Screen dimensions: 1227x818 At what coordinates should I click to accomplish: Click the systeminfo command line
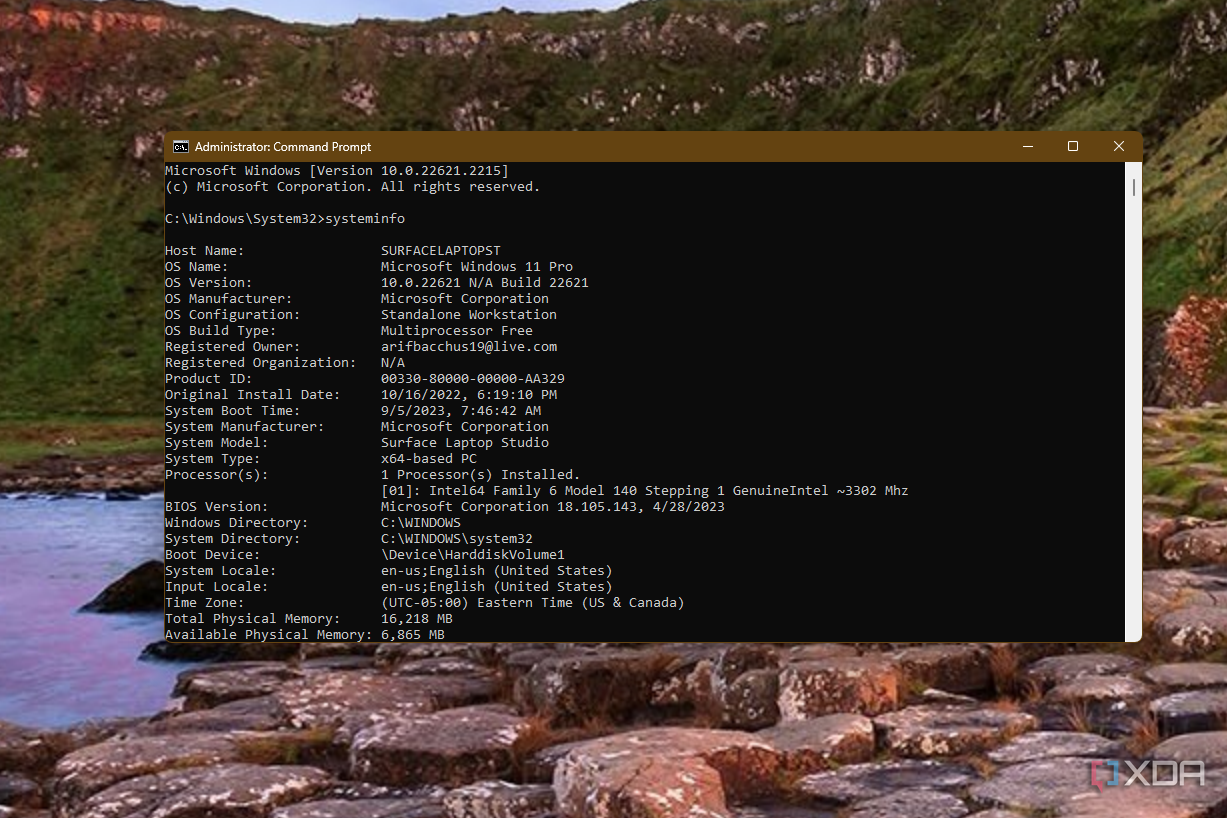[x=285, y=218]
